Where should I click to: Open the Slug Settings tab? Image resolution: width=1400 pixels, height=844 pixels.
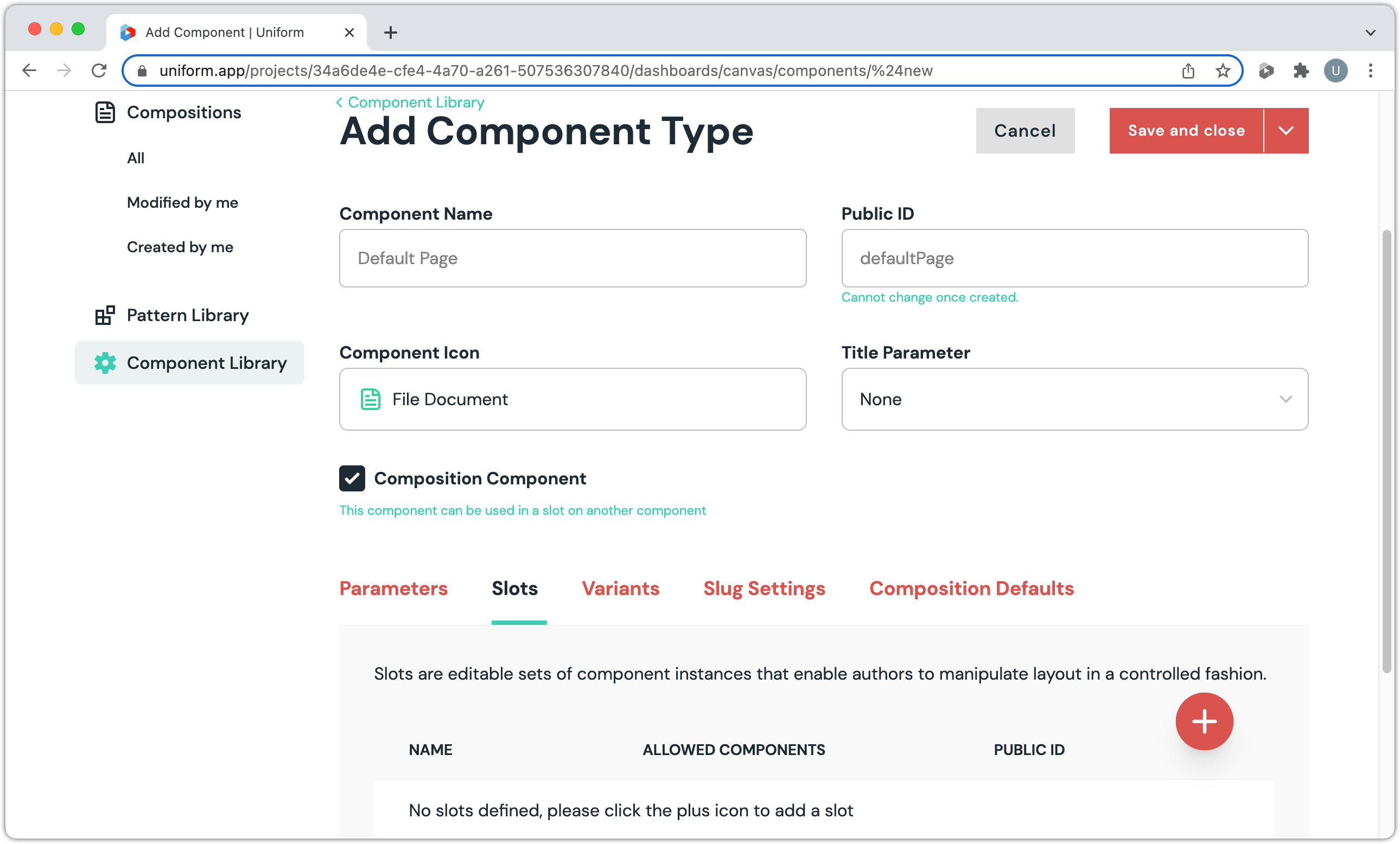coord(763,589)
